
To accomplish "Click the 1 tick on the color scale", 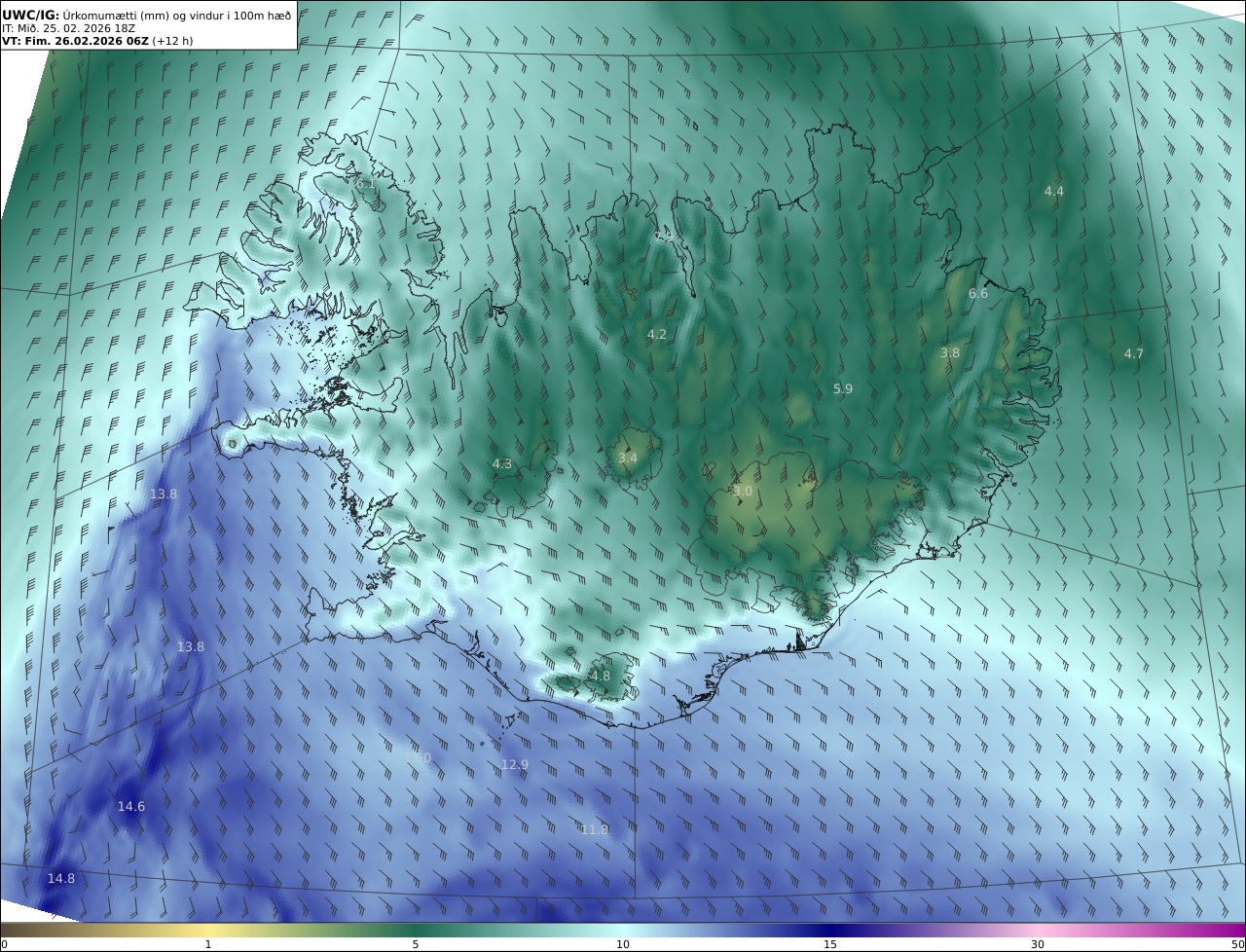I will point(207,944).
